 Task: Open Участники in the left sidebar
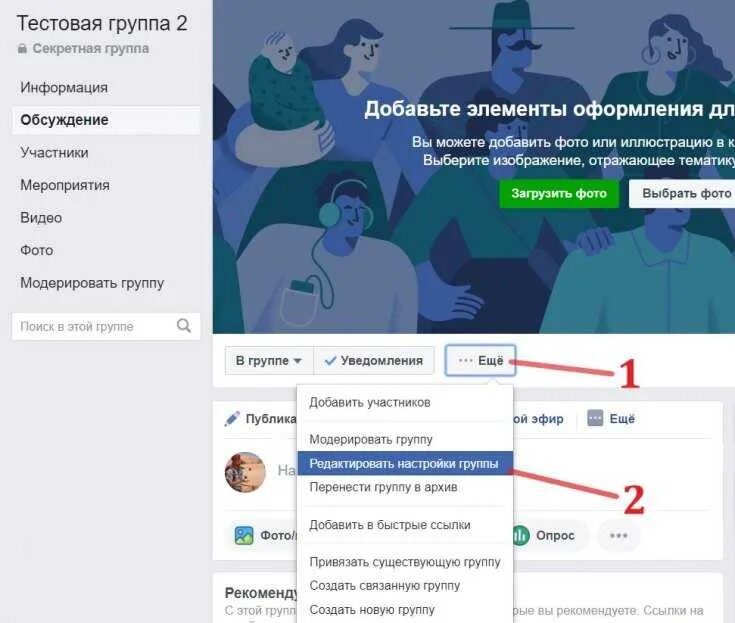54,152
